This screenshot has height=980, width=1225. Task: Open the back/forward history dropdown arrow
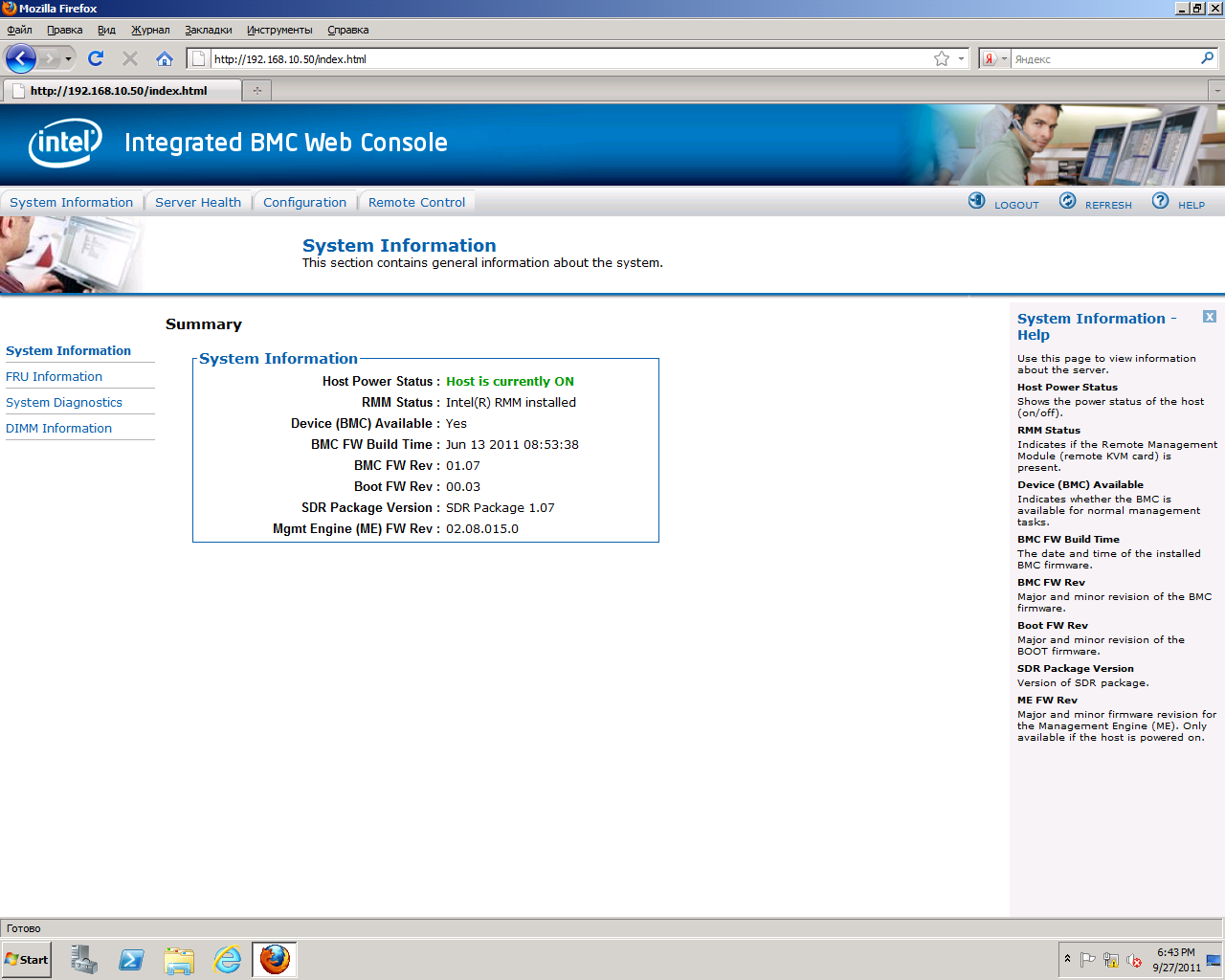[x=68, y=59]
